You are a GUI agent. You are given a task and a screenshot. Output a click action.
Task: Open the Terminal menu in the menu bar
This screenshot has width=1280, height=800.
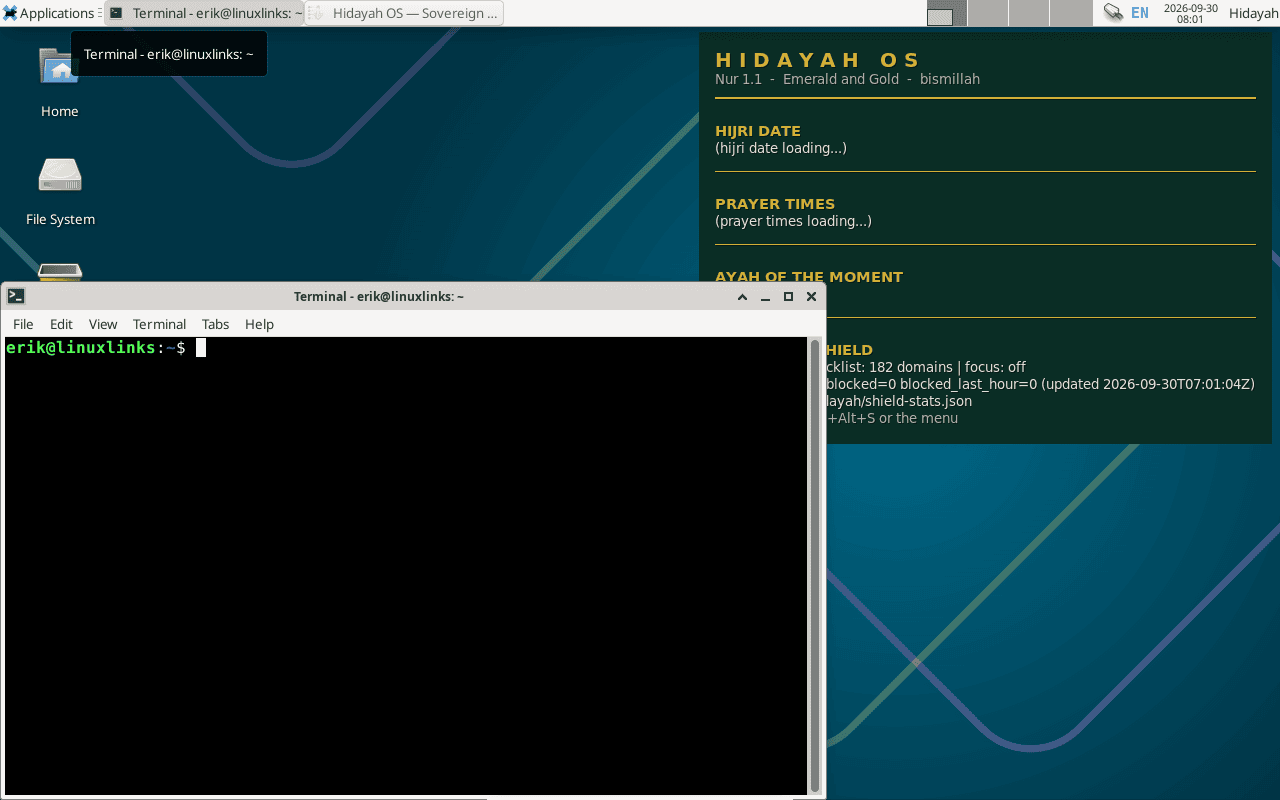click(x=160, y=324)
